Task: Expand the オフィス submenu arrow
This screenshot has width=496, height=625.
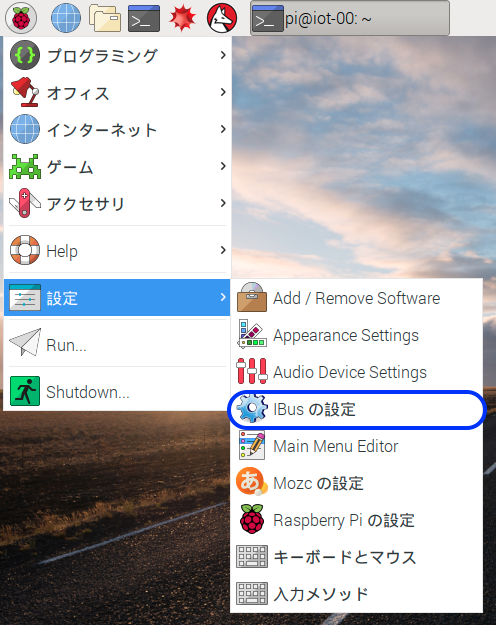Action: pos(223,92)
